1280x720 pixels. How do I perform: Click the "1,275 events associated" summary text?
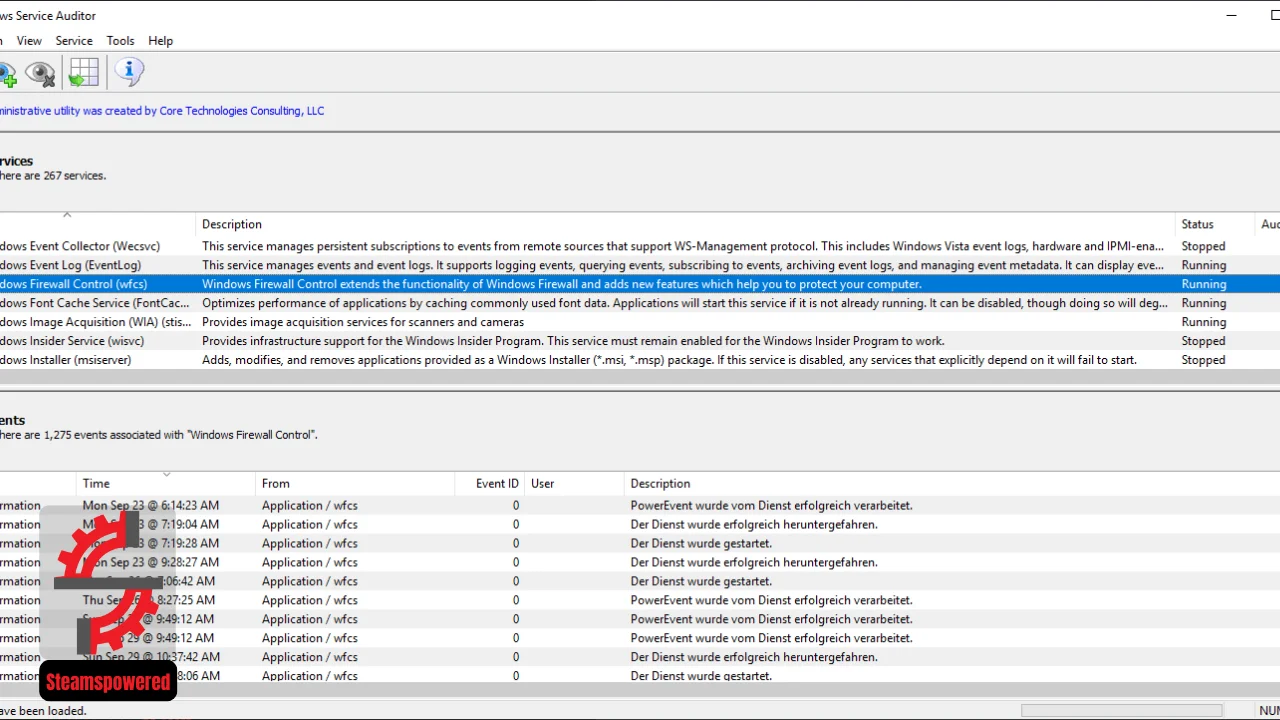(159, 435)
